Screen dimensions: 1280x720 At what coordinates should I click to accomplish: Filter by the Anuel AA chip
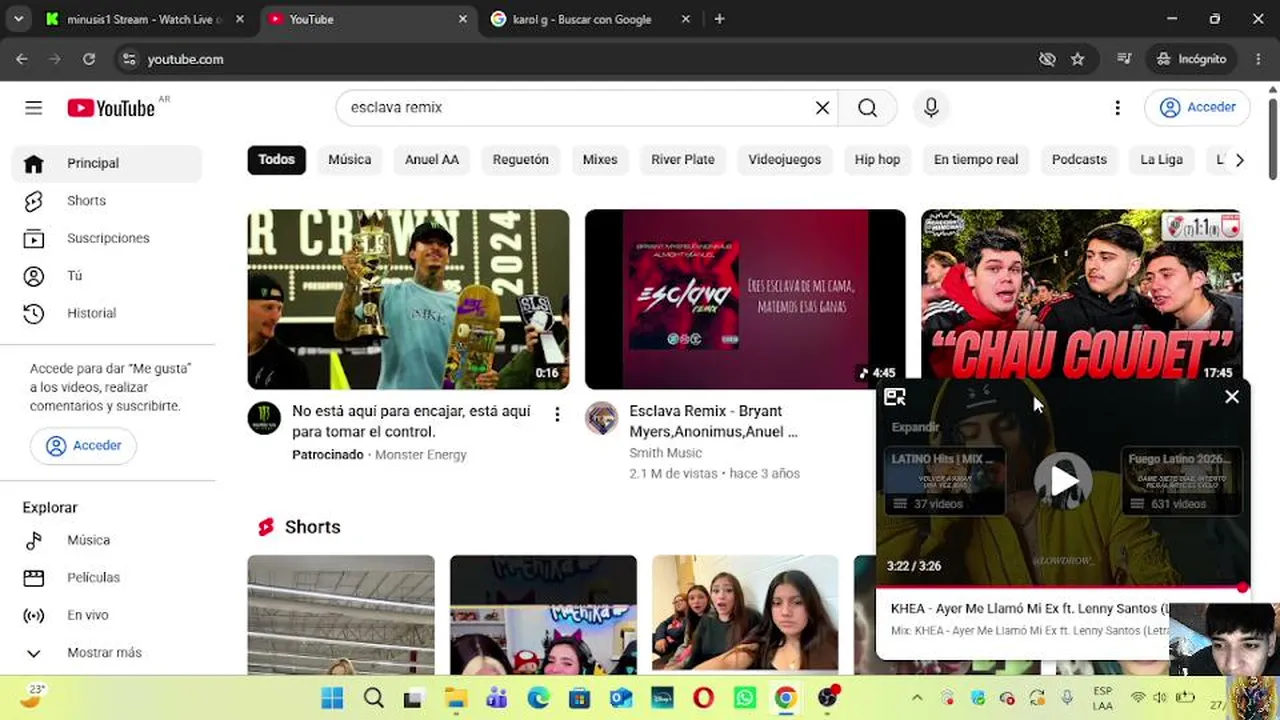tap(432, 160)
